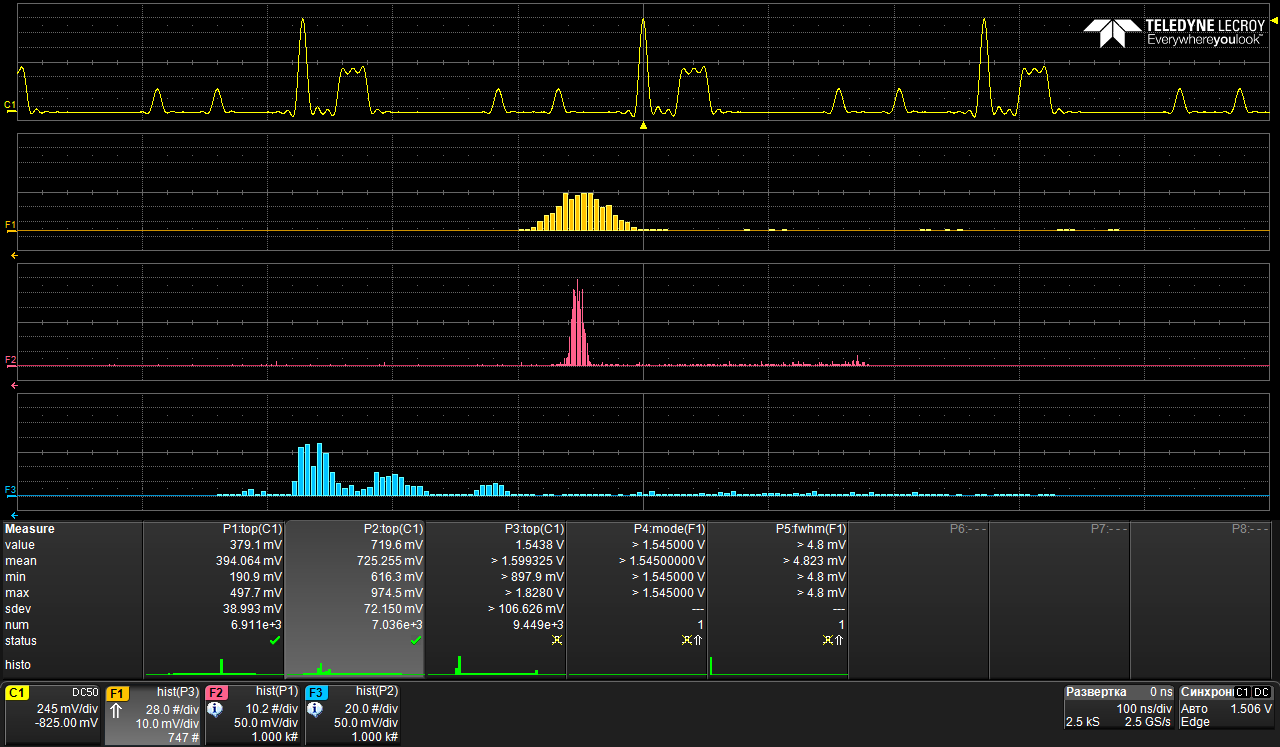Click the pink F2 trace badge
Image resolution: width=1280 pixels, height=747 pixels.
(217, 692)
